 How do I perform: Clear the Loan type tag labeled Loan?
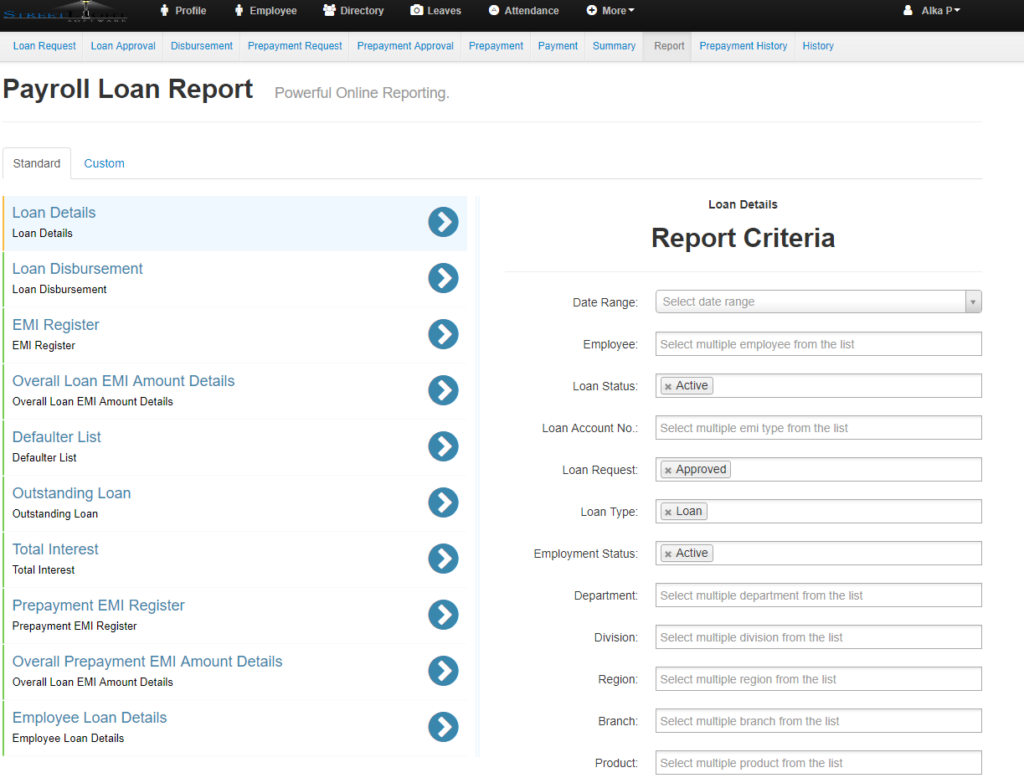[x=669, y=511]
